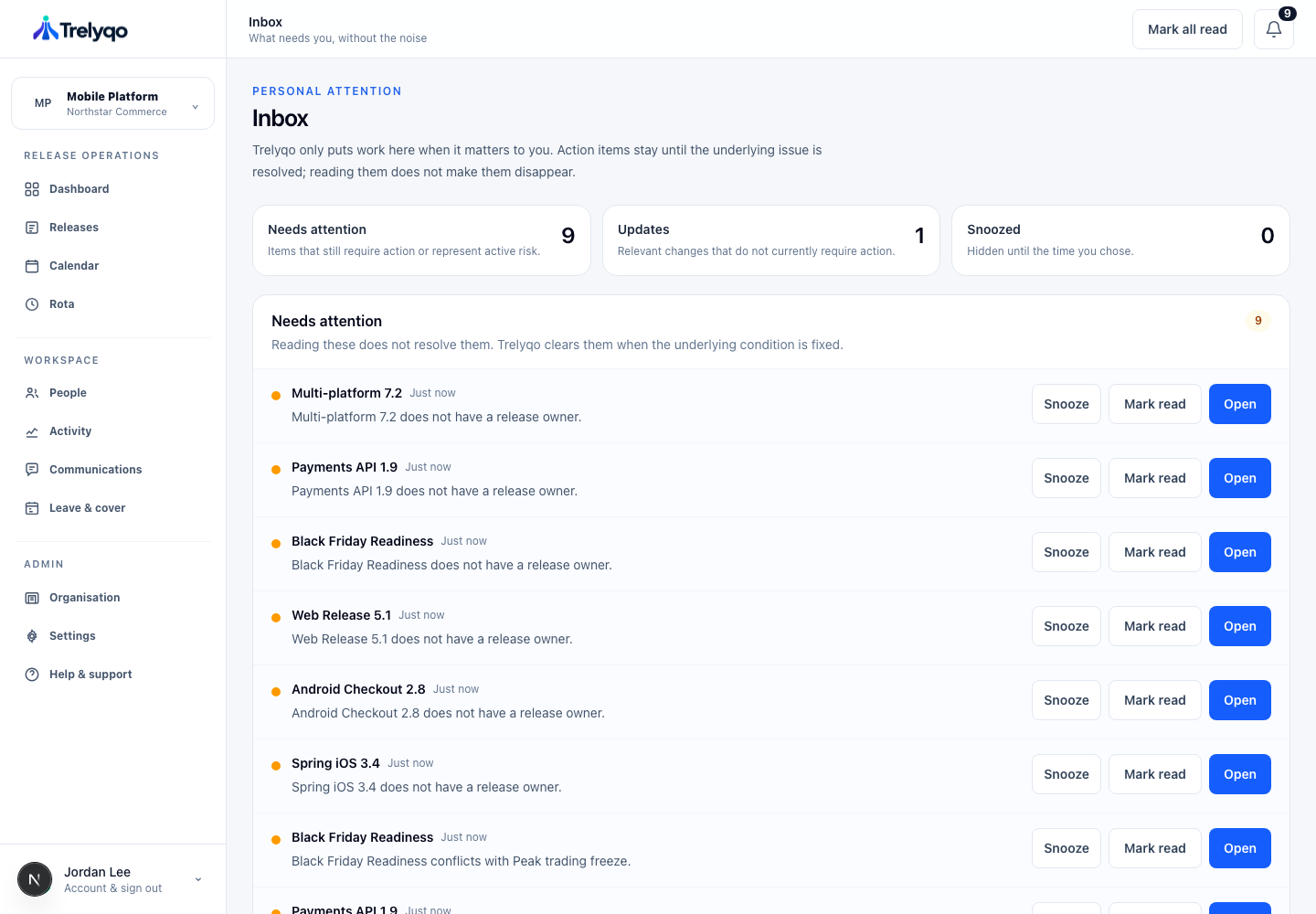The height and width of the screenshot is (914, 1316).
Task: Mark Multi-platform 7.2 as read
Action: [x=1155, y=404]
